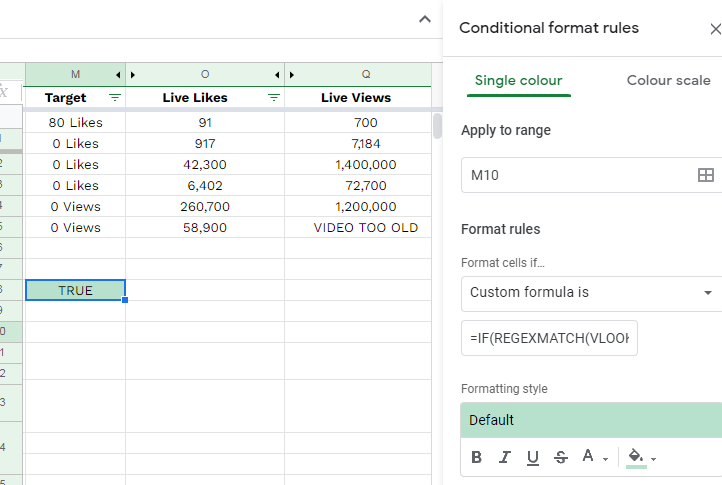The image size is (722, 485).
Task: Select the Default formatting style preview
Action: point(591,420)
